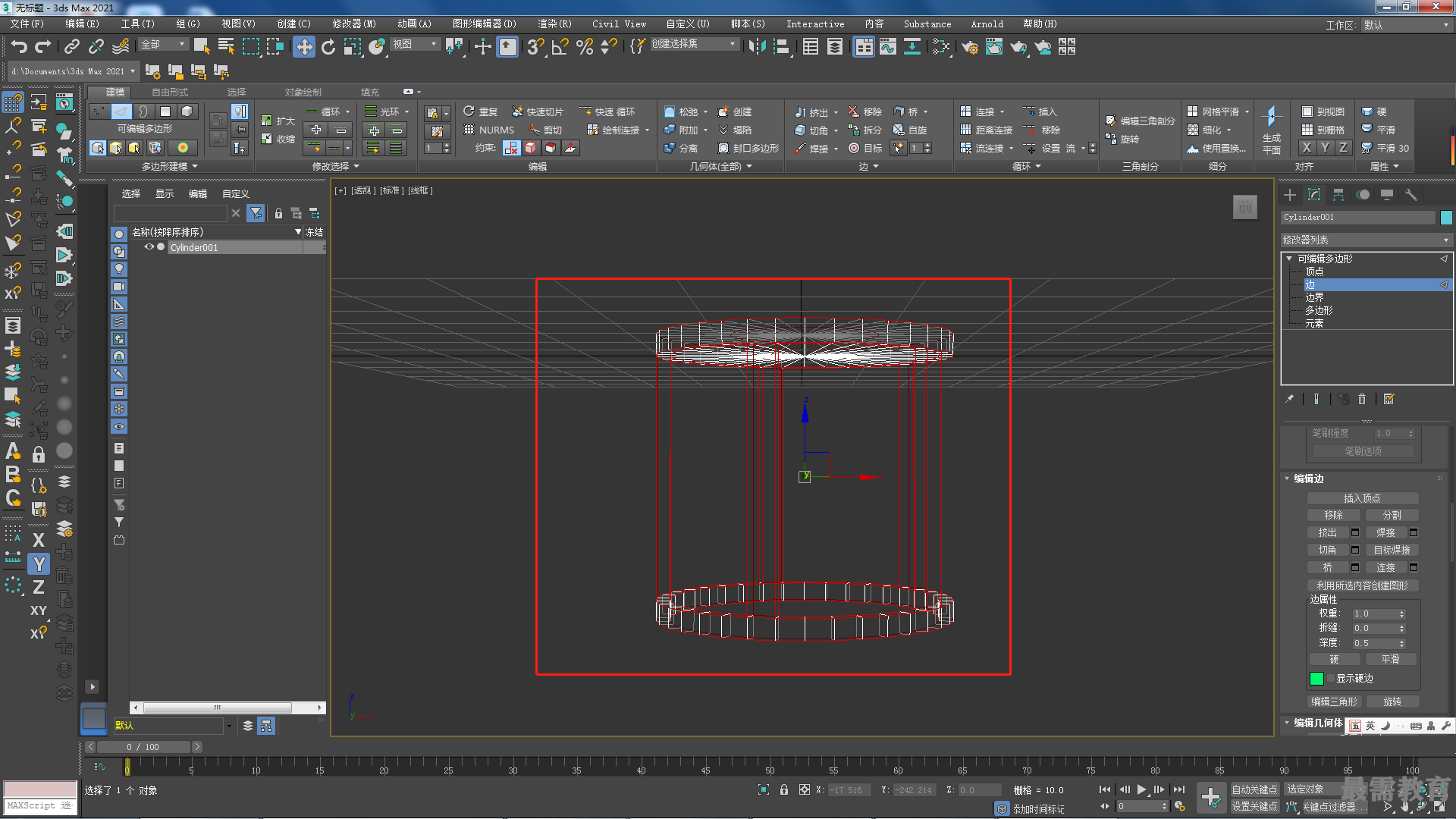Toggle the selection lock padlock icon
The height and width of the screenshot is (819, 1456).
(784, 790)
